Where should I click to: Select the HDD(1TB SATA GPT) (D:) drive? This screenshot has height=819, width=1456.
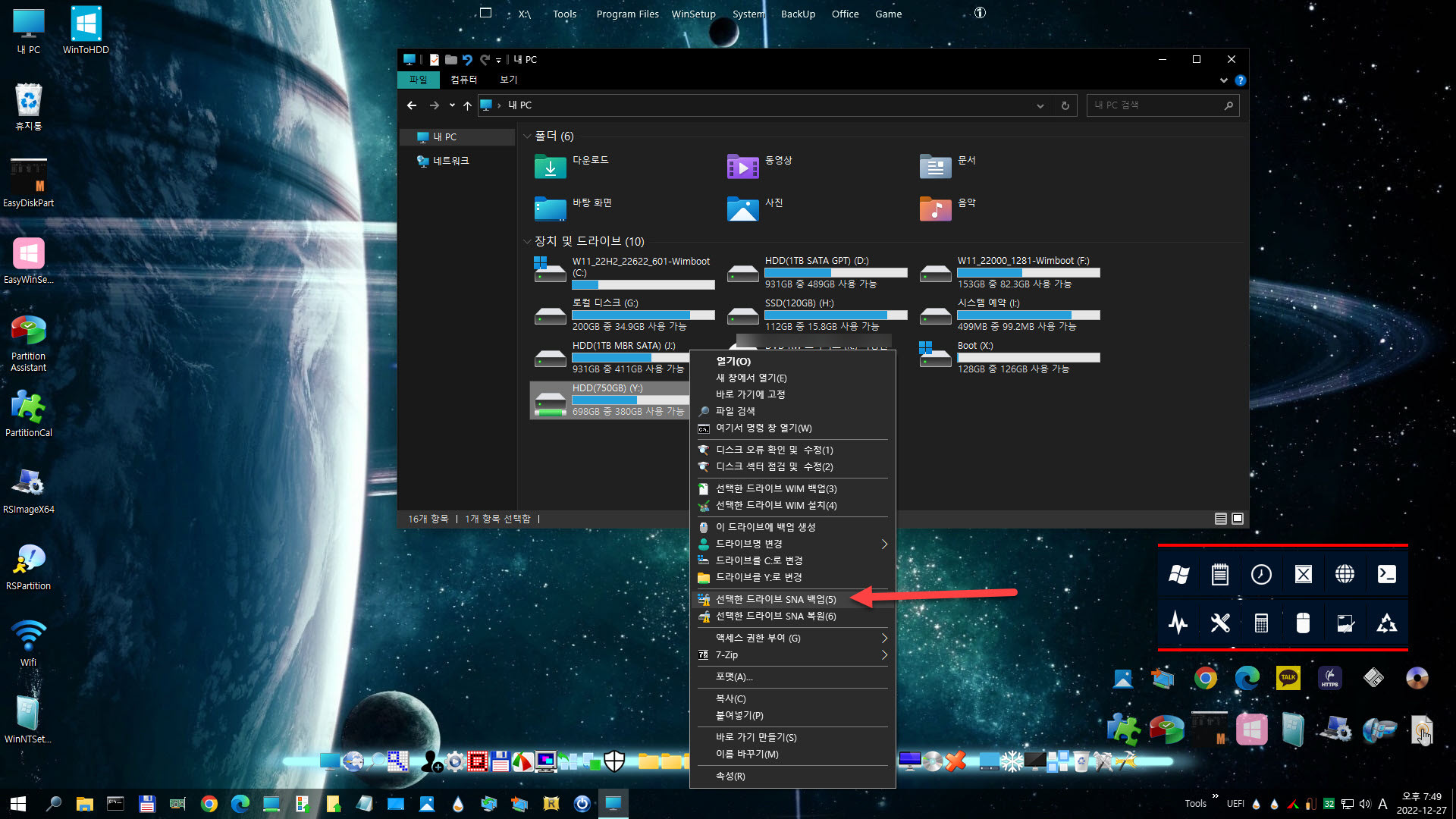[817, 272]
